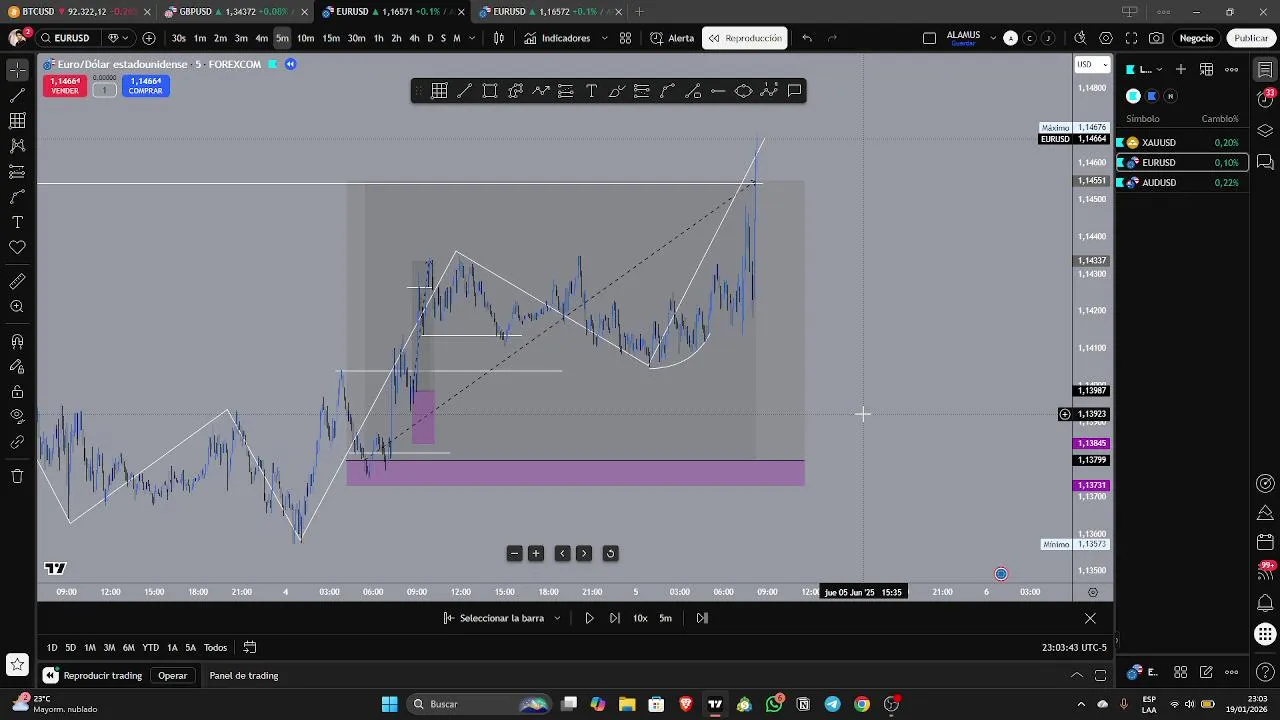
Task: Select the Todos date range
Action: [x=215, y=648]
